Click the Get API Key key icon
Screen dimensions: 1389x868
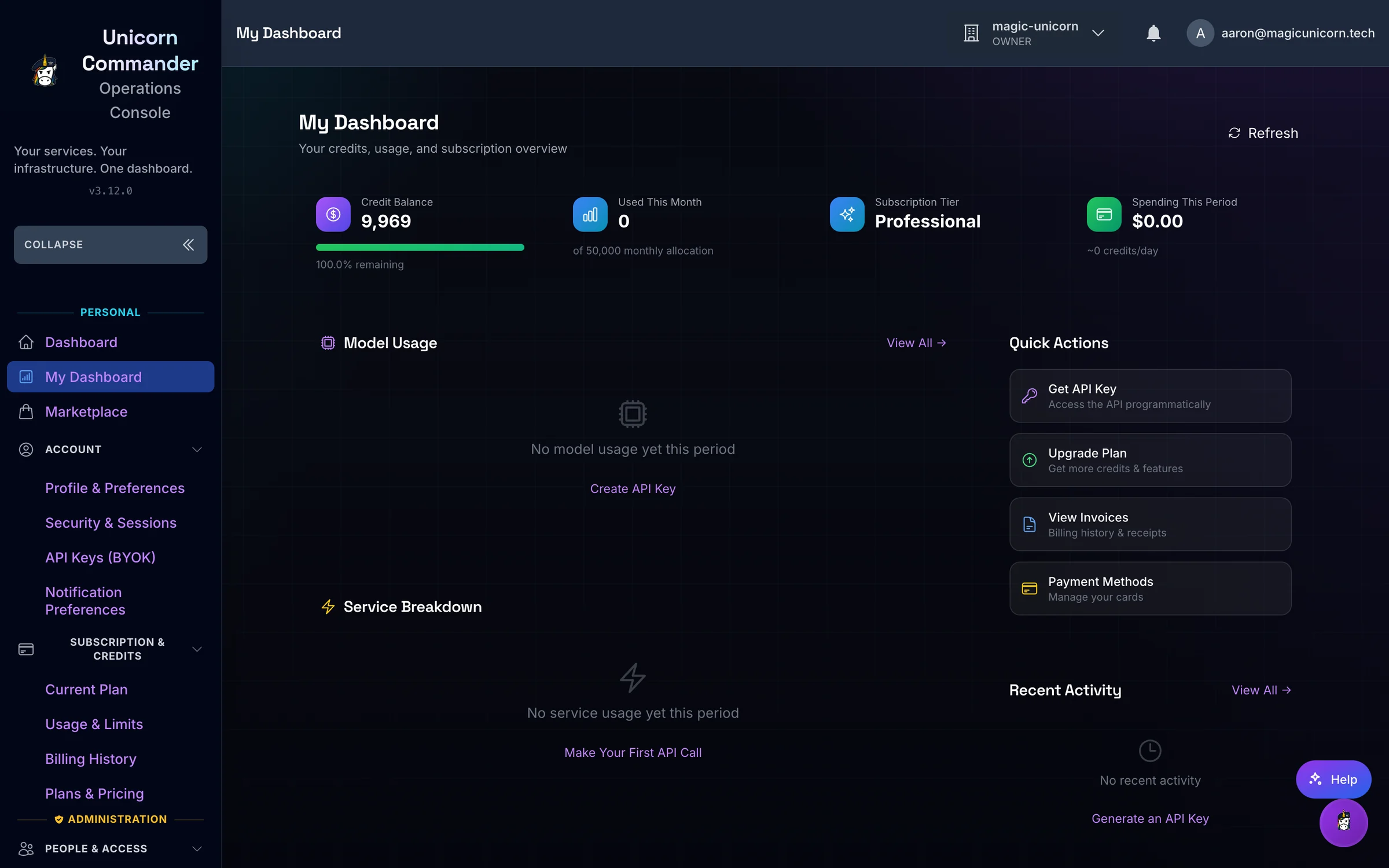coord(1030,396)
